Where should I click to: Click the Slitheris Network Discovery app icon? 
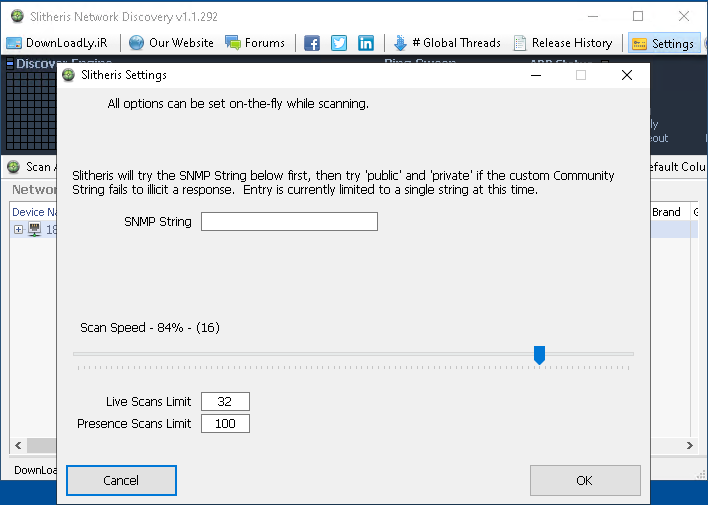[17, 16]
